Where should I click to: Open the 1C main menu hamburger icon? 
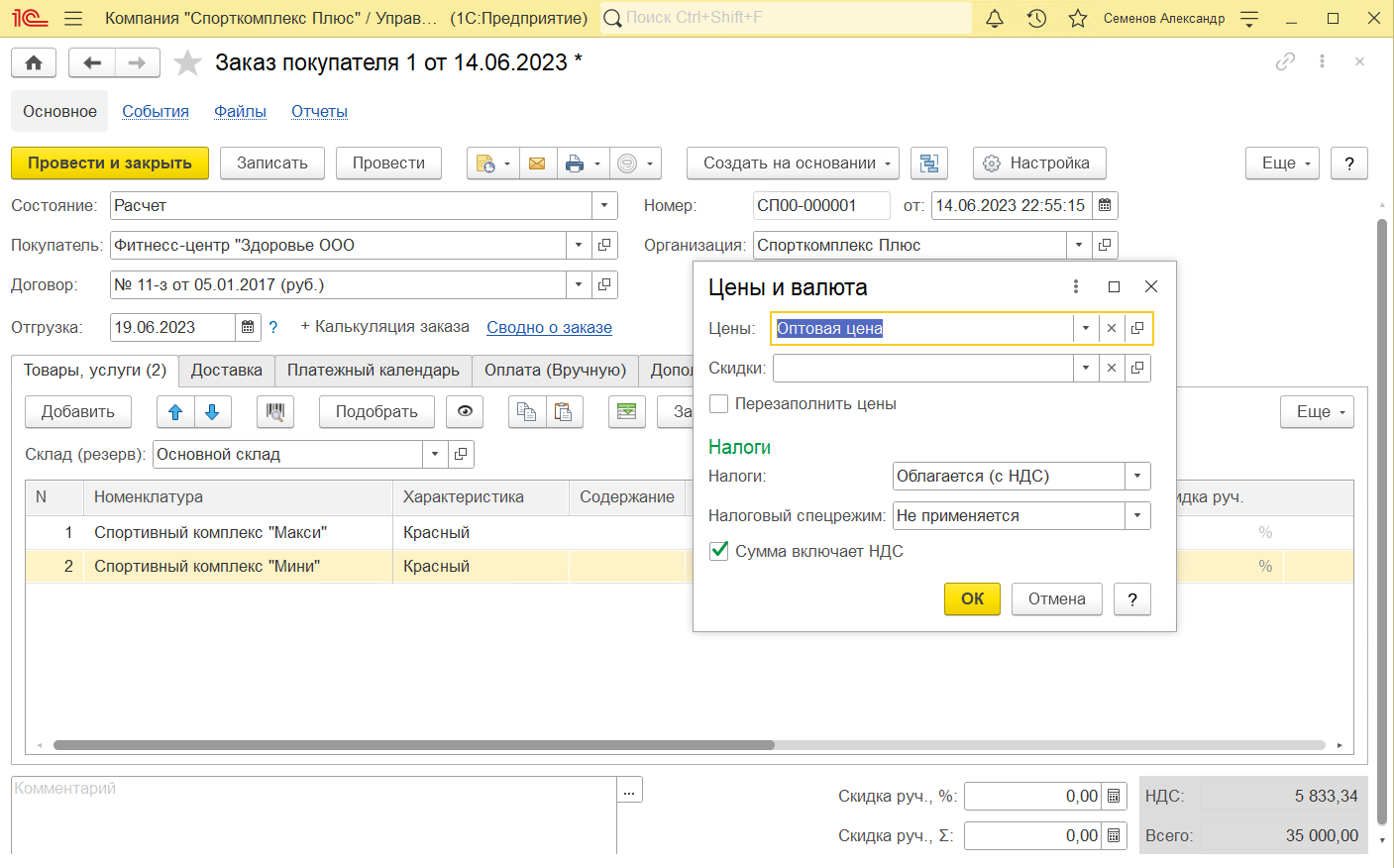[x=72, y=18]
